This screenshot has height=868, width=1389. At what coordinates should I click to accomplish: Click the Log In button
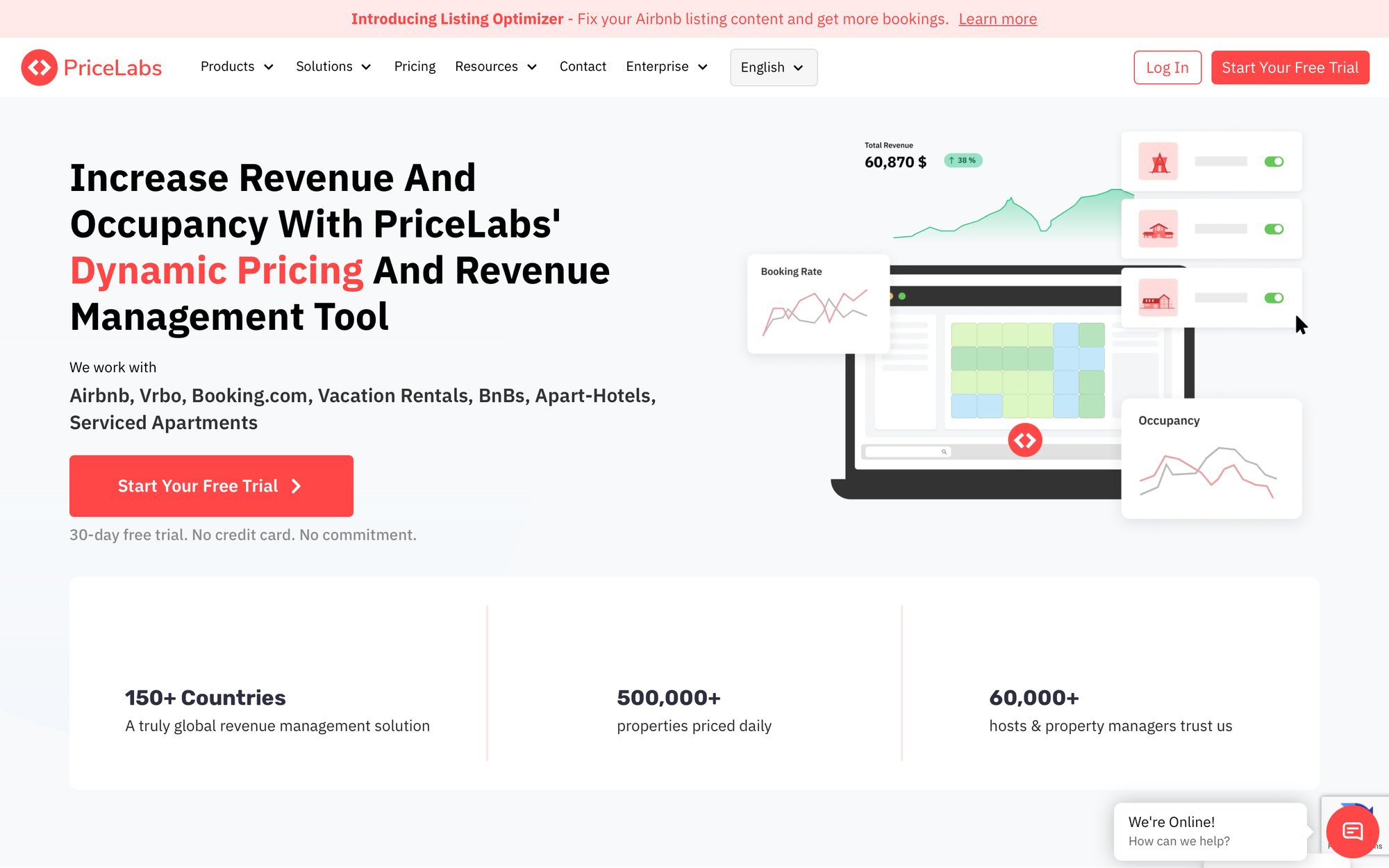pos(1167,67)
